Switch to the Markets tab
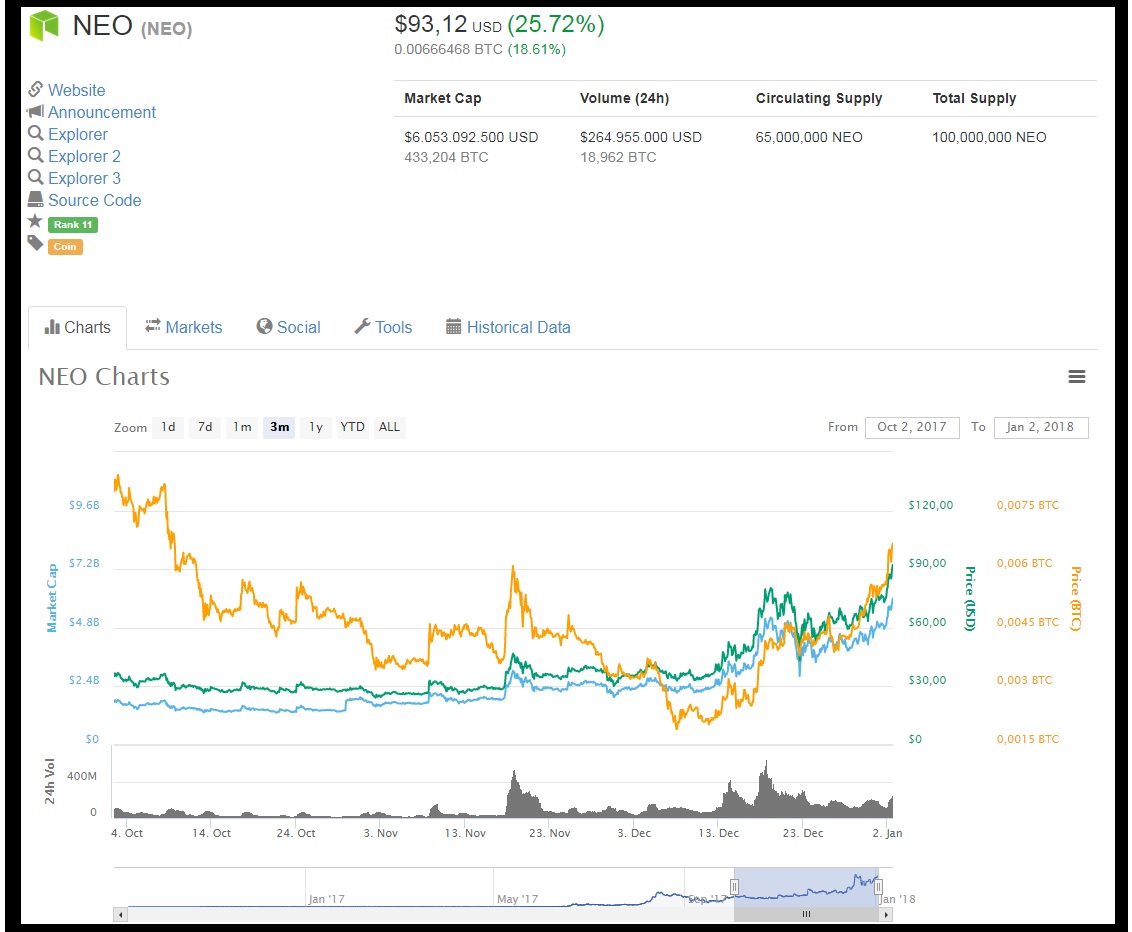Screen dimensions: 1132x932 coord(183,328)
